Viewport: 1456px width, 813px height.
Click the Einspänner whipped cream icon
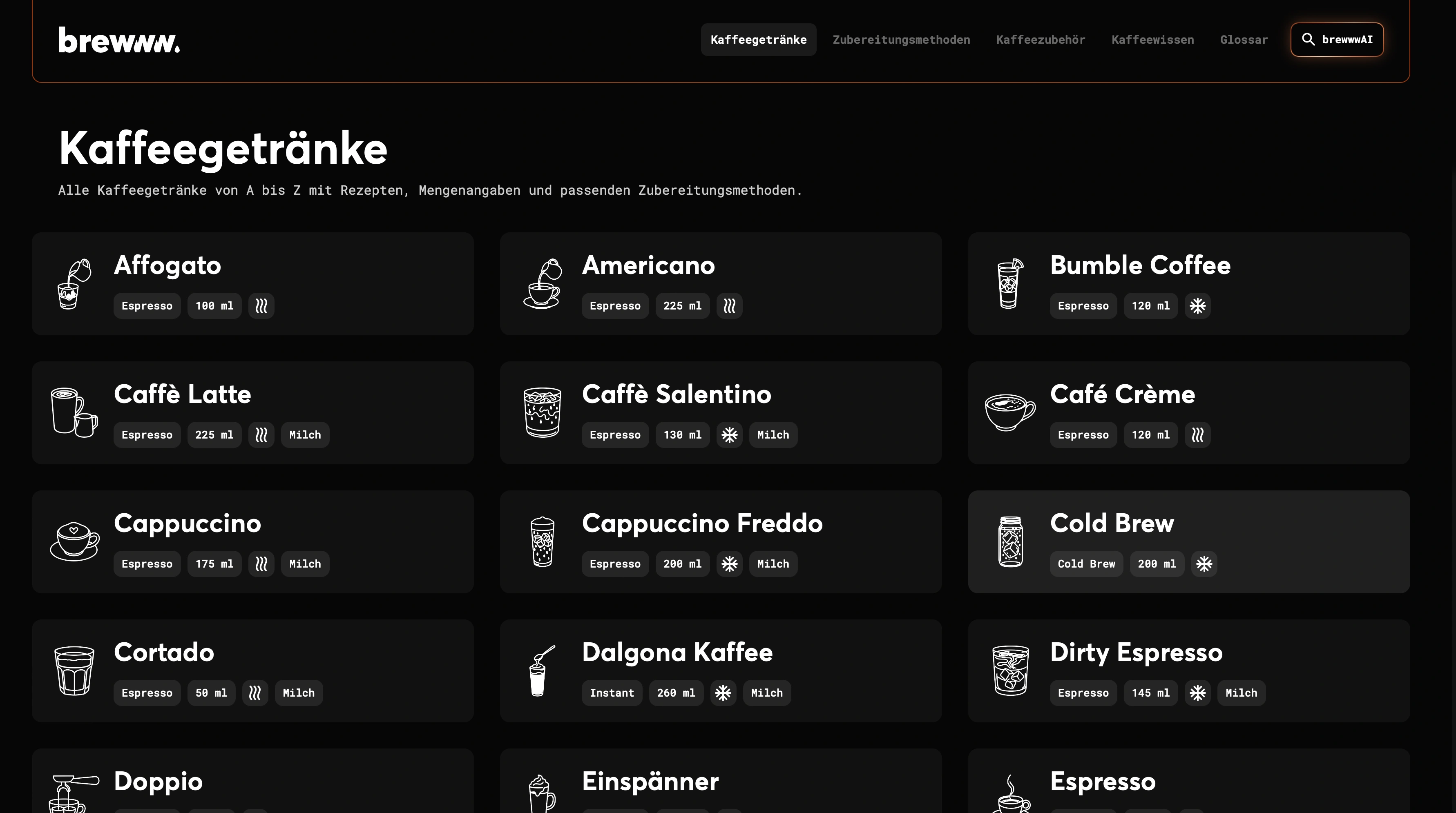click(543, 793)
